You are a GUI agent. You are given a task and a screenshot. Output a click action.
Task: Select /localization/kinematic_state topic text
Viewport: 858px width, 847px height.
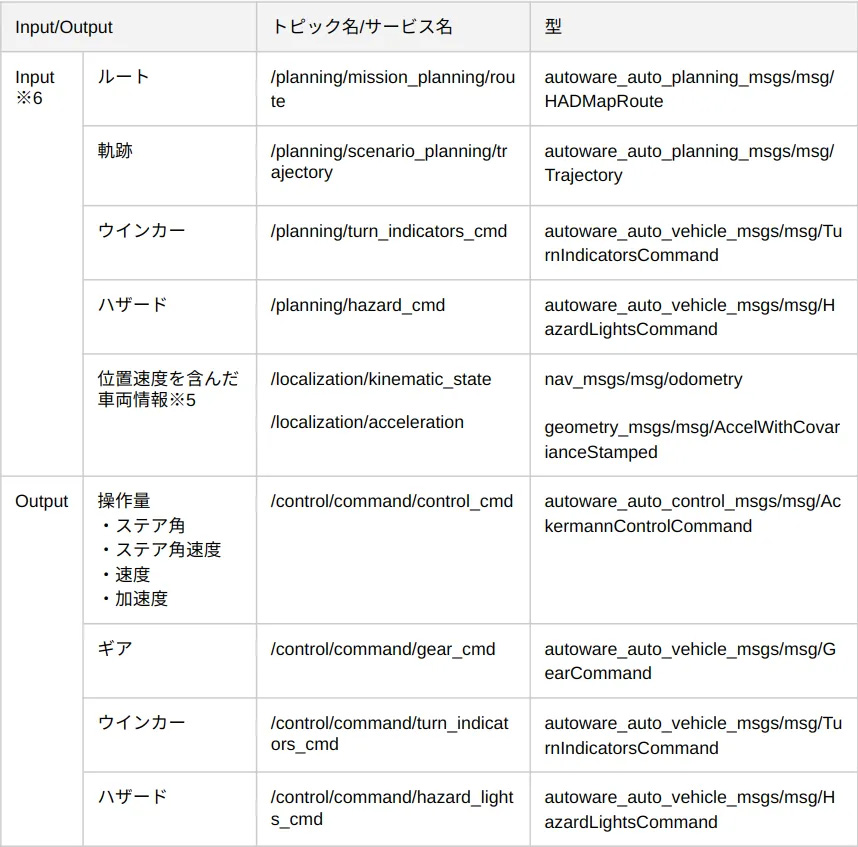[x=381, y=379]
